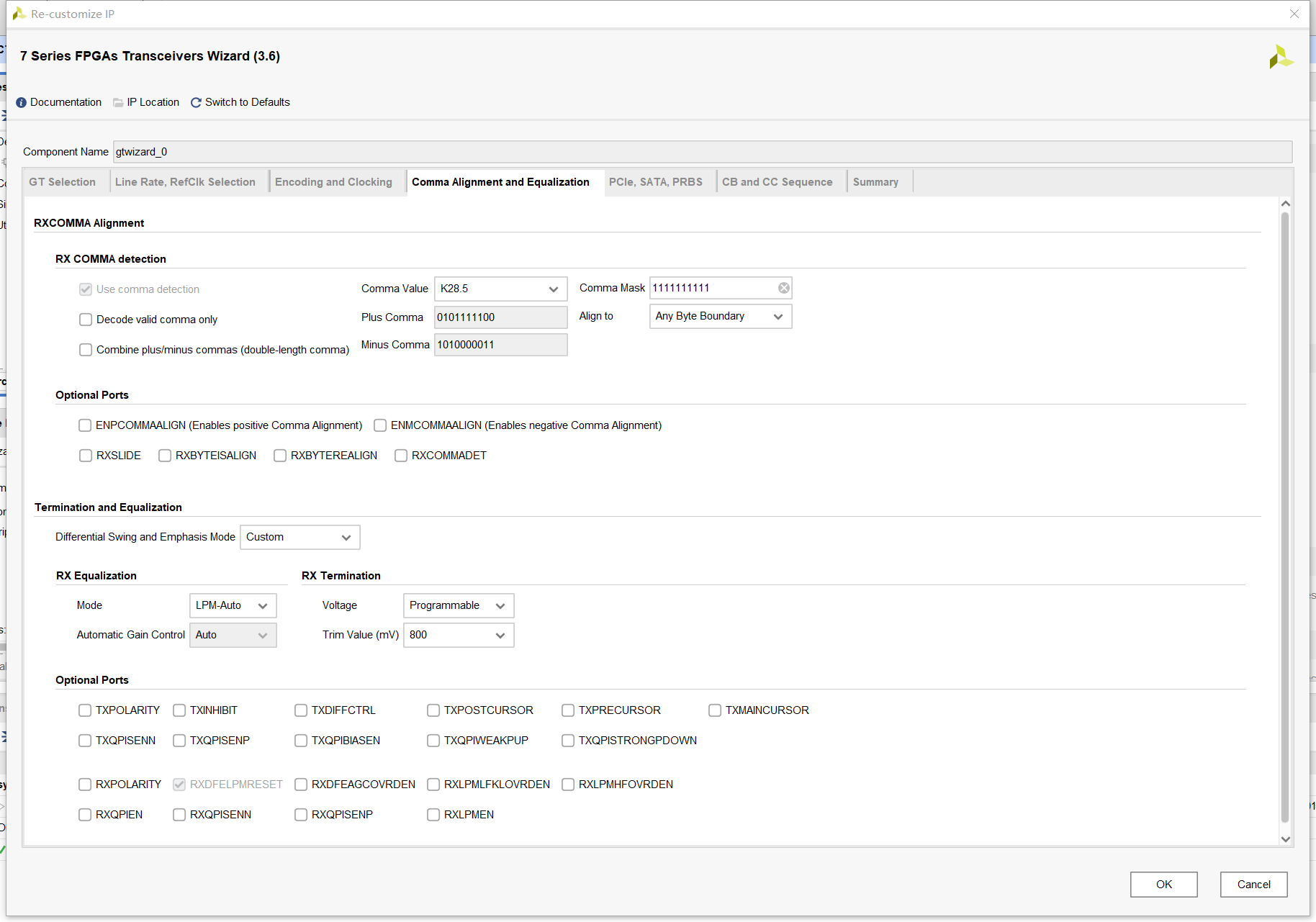
Task: Check the RXLPMHFOVRDEN checkbox
Action: pos(568,785)
